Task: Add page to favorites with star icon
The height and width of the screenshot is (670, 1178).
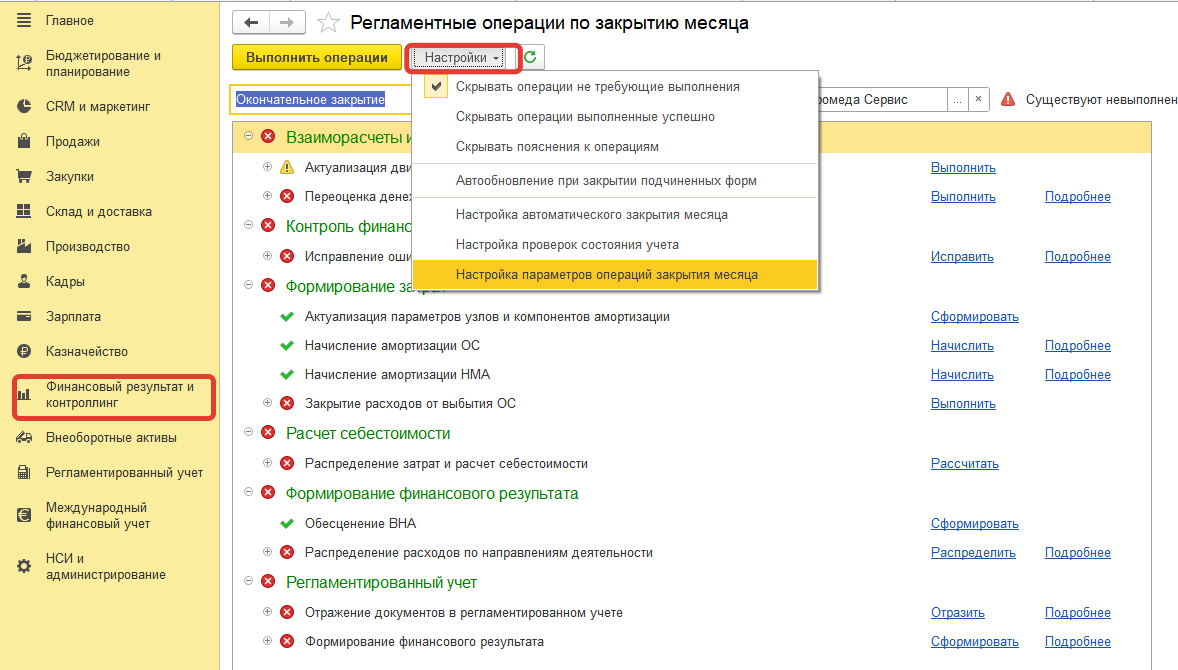Action: (327, 23)
